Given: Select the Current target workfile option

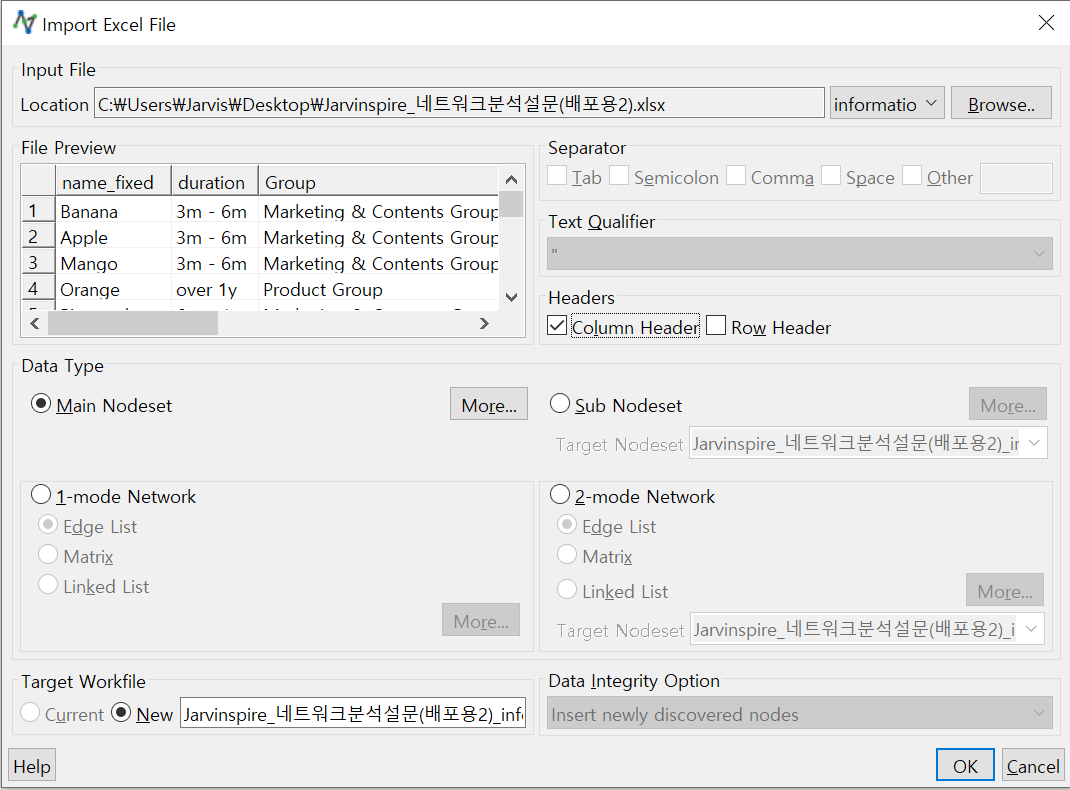Looking at the screenshot, I should pos(30,713).
